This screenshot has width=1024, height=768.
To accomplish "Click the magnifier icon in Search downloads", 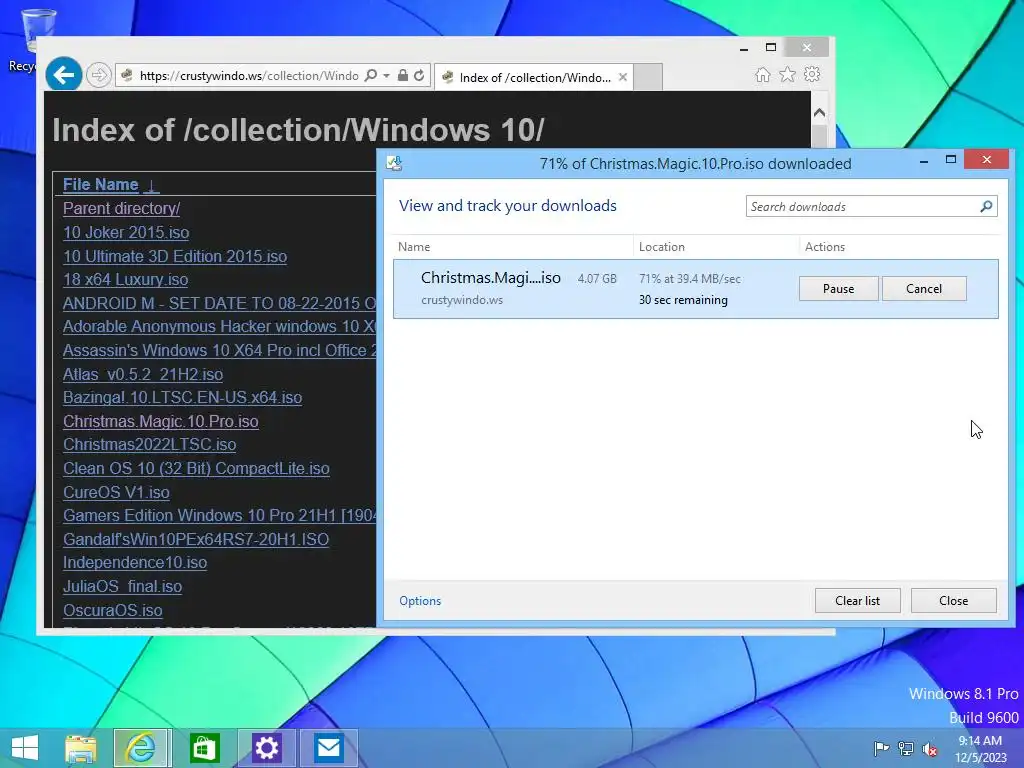I will pos(987,206).
